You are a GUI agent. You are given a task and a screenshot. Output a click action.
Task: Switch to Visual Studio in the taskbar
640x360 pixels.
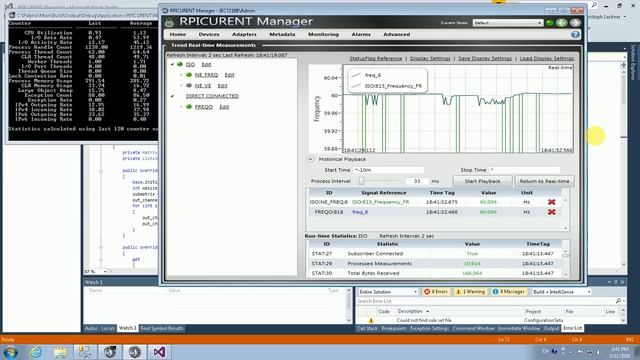159,352
